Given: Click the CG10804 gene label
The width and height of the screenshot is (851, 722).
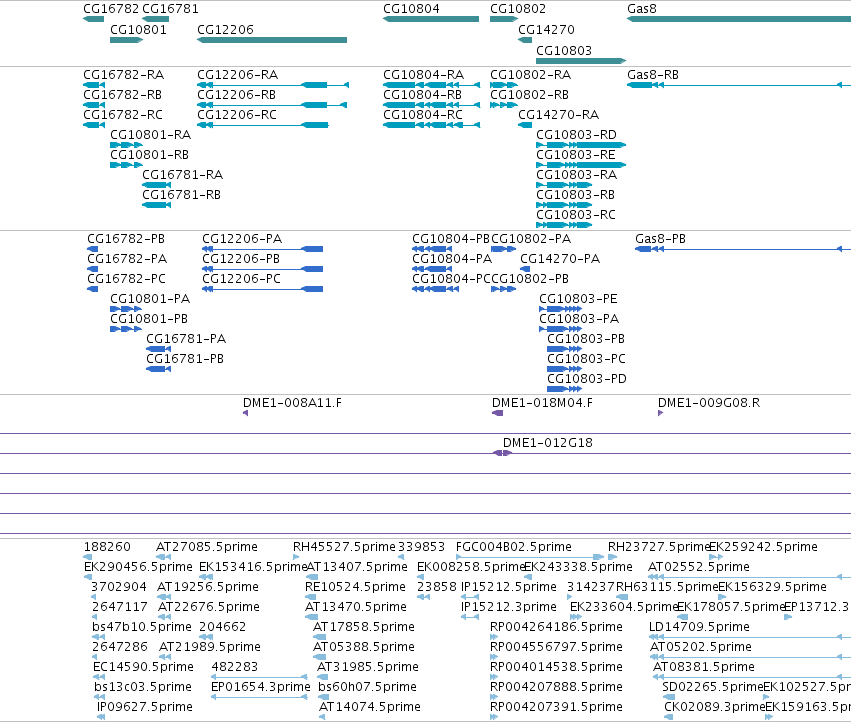Looking at the screenshot, I should (x=411, y=9).
